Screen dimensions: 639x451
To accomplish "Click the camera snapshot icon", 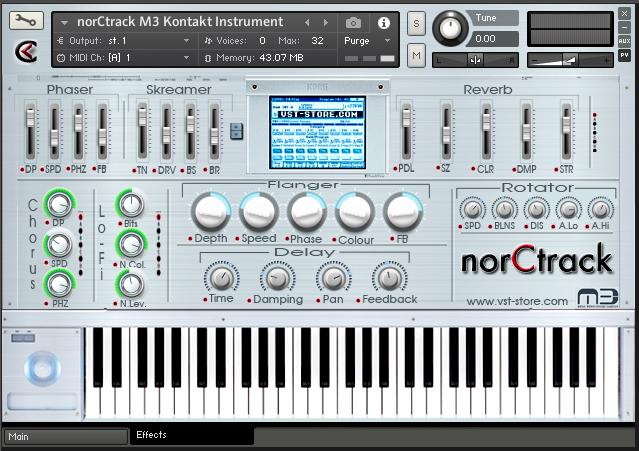I will [353, 22].
